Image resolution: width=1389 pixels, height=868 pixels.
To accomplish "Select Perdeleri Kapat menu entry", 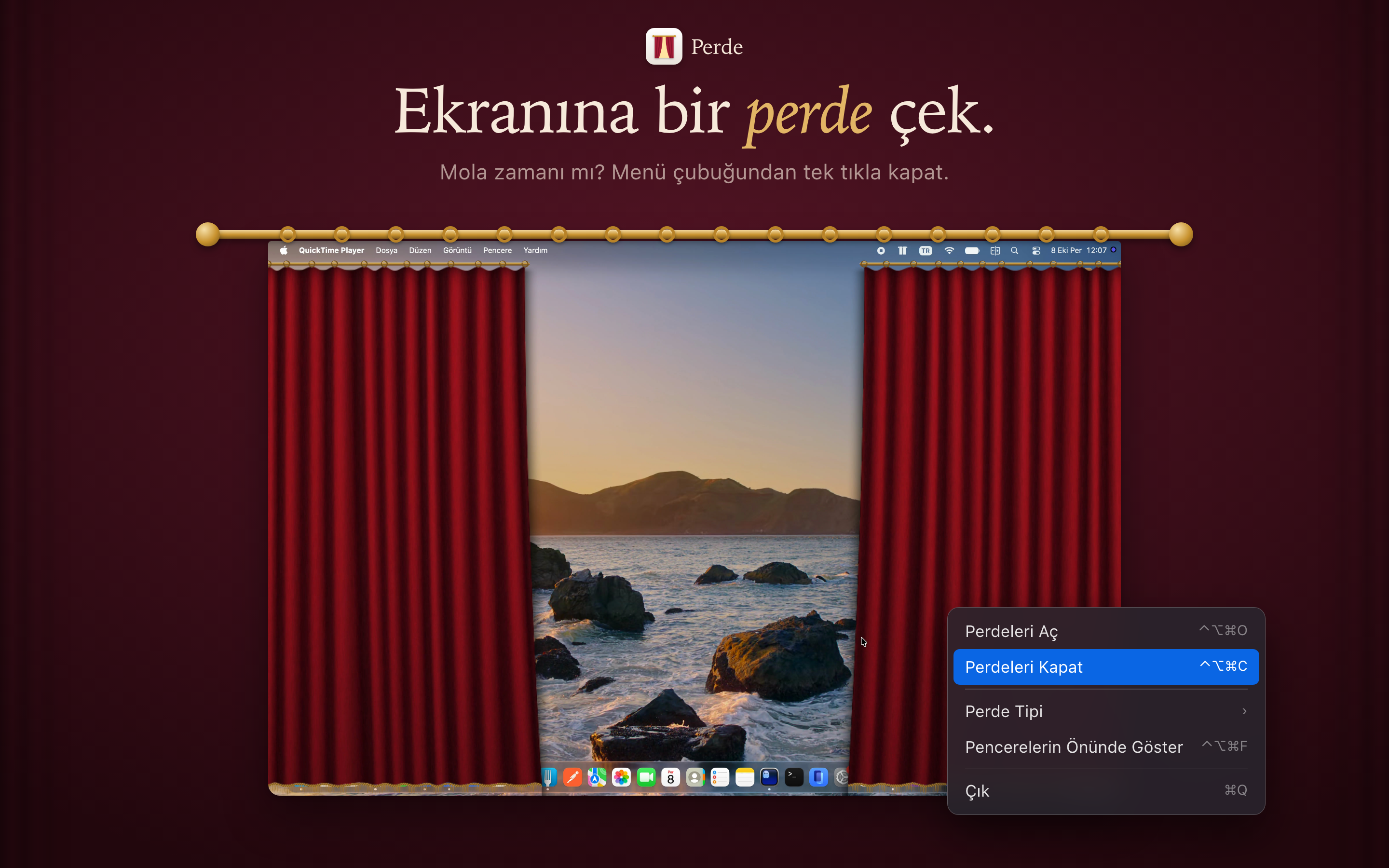I will pos(1105,666).
